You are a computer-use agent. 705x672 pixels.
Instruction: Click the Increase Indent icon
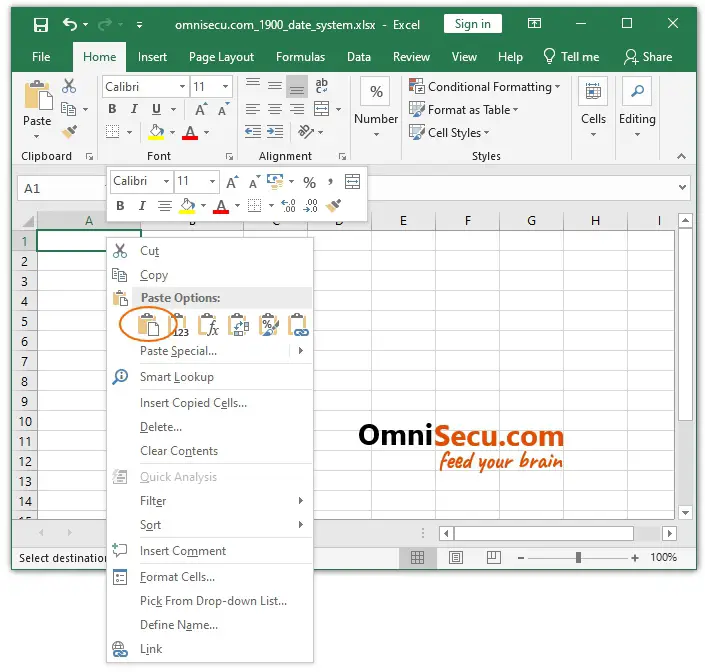pos(275,132)
